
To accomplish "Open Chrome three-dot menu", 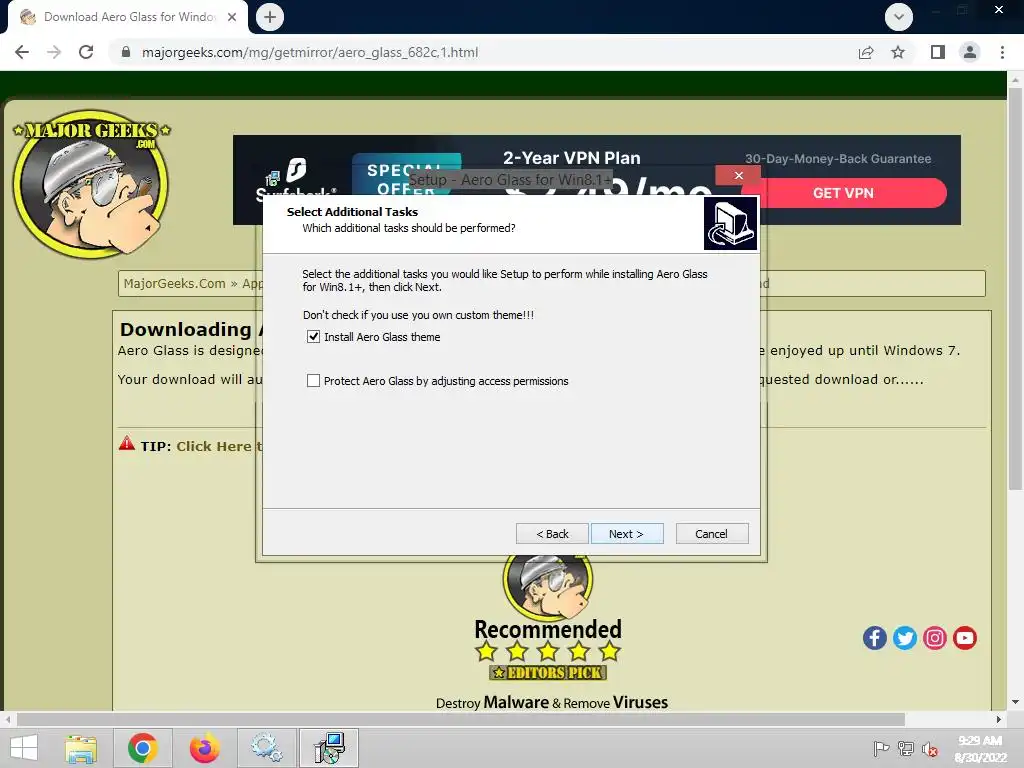I will point(1002,52).
